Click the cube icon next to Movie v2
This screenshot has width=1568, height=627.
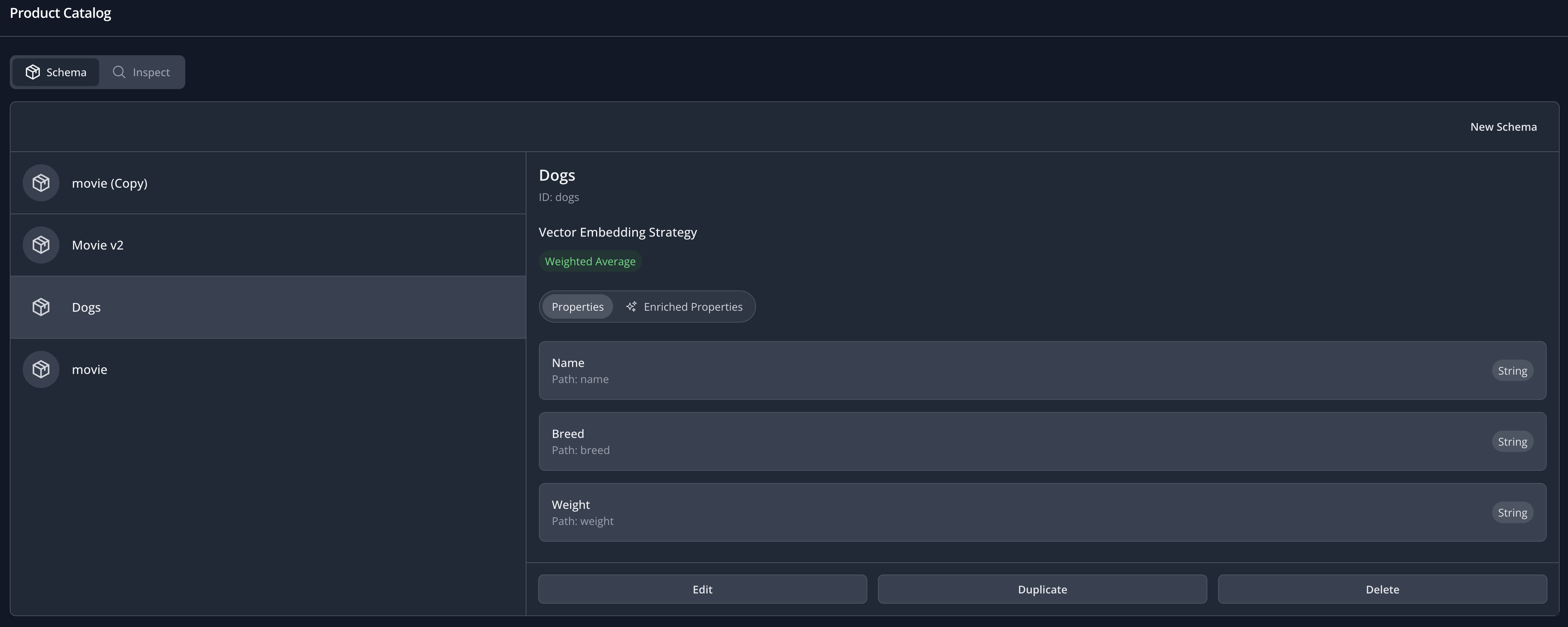pos(41,245)
